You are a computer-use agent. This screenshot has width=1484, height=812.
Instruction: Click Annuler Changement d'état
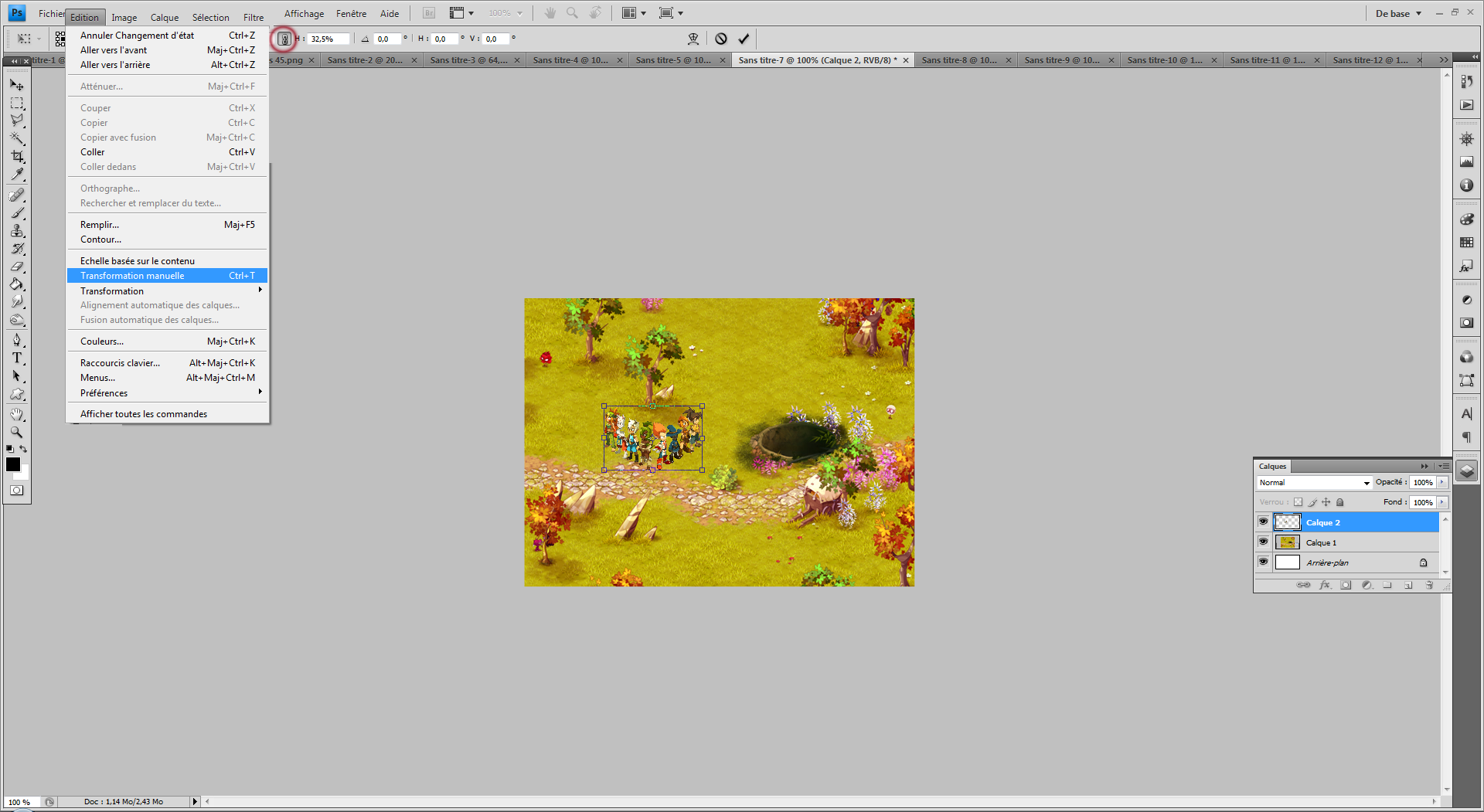coord(167,35)
